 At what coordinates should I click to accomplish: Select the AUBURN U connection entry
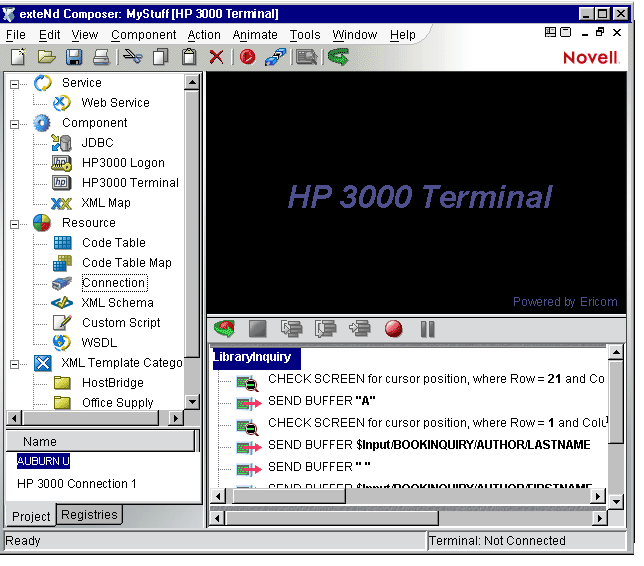point(43,461)
